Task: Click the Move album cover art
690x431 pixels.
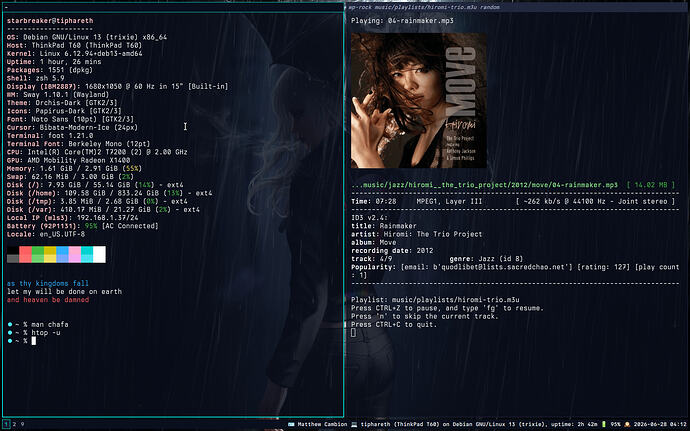Action: point(419,100)
